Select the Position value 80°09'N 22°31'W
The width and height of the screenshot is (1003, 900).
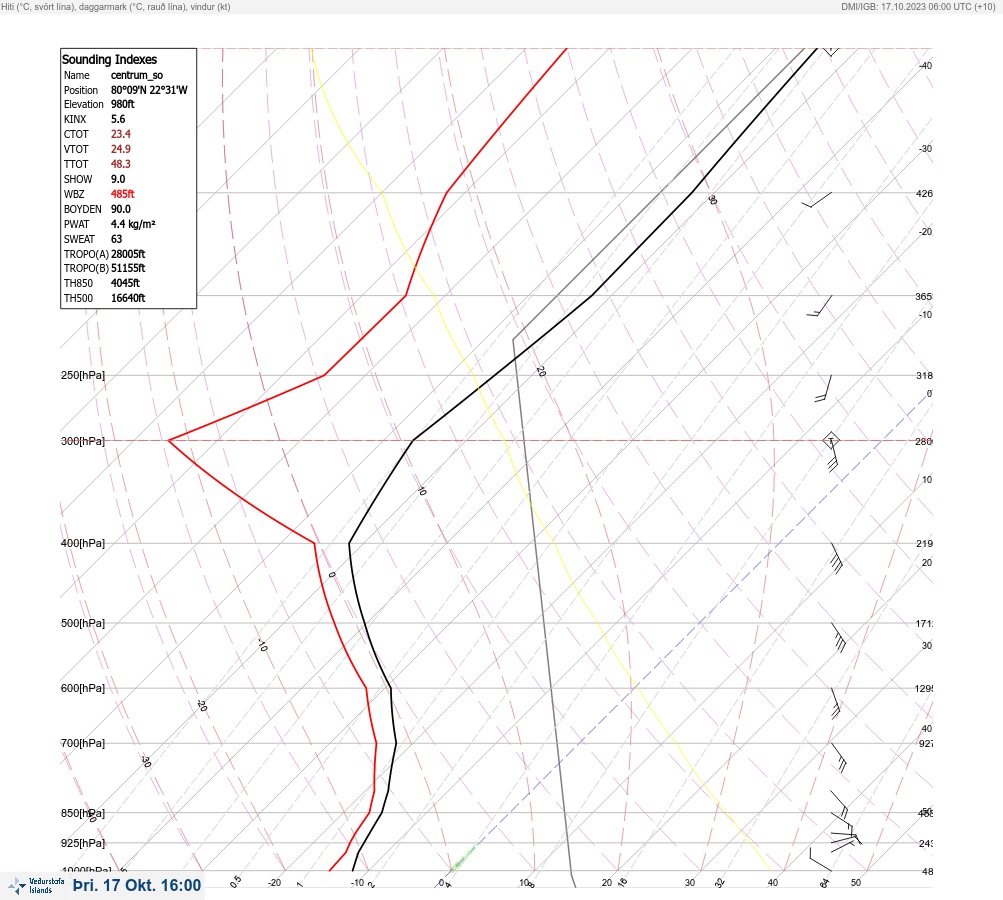(x=149, y=90)
